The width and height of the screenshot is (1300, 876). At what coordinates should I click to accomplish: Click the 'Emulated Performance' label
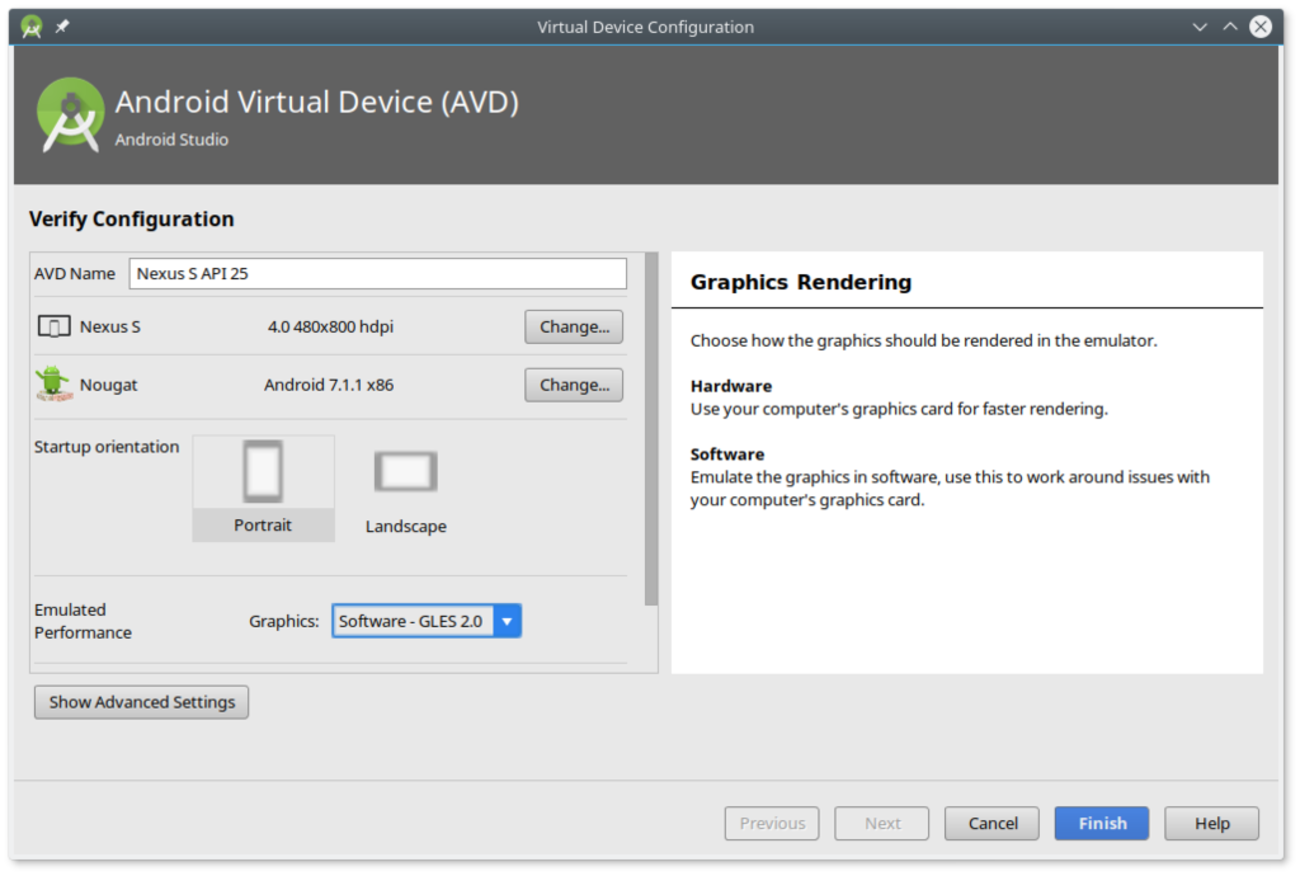tap(83, 621)
